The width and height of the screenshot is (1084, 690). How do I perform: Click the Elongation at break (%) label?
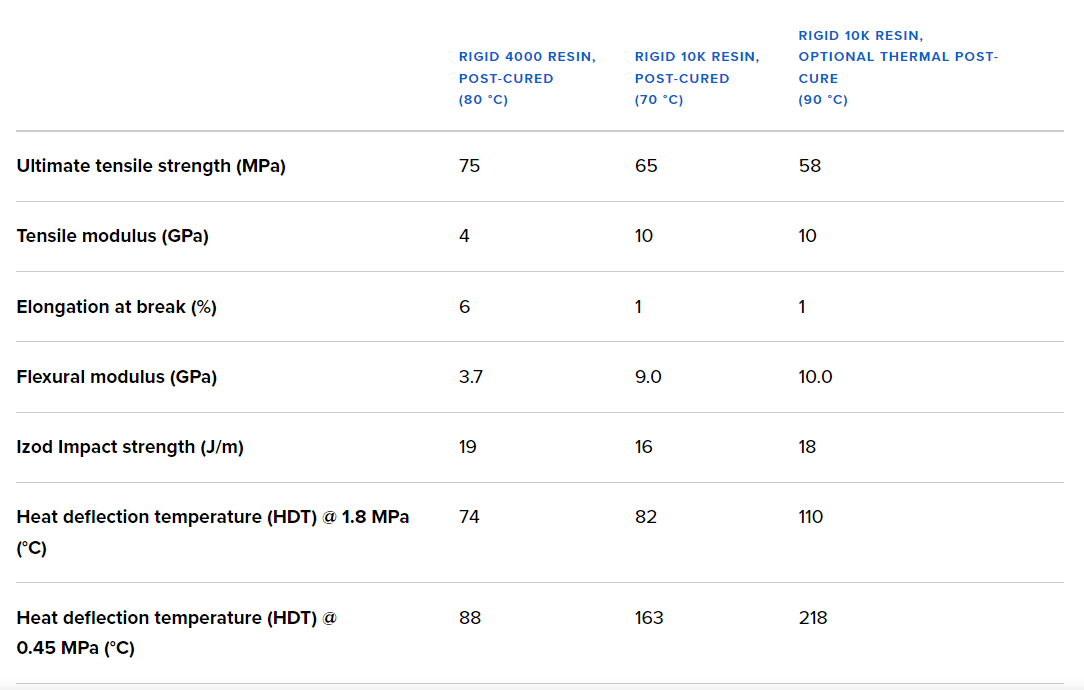coord(116,307)
